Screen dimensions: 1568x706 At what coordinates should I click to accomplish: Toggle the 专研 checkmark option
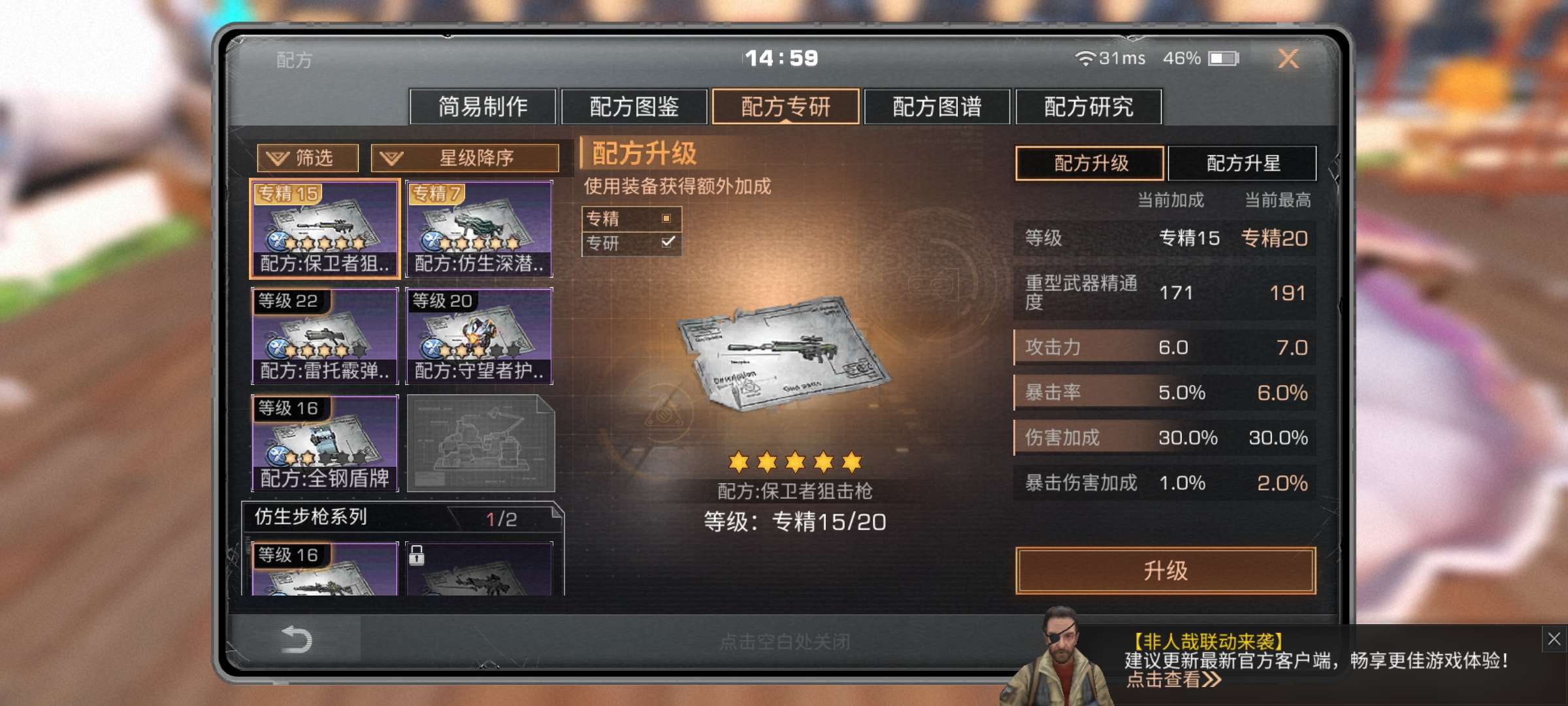(668, 243)
